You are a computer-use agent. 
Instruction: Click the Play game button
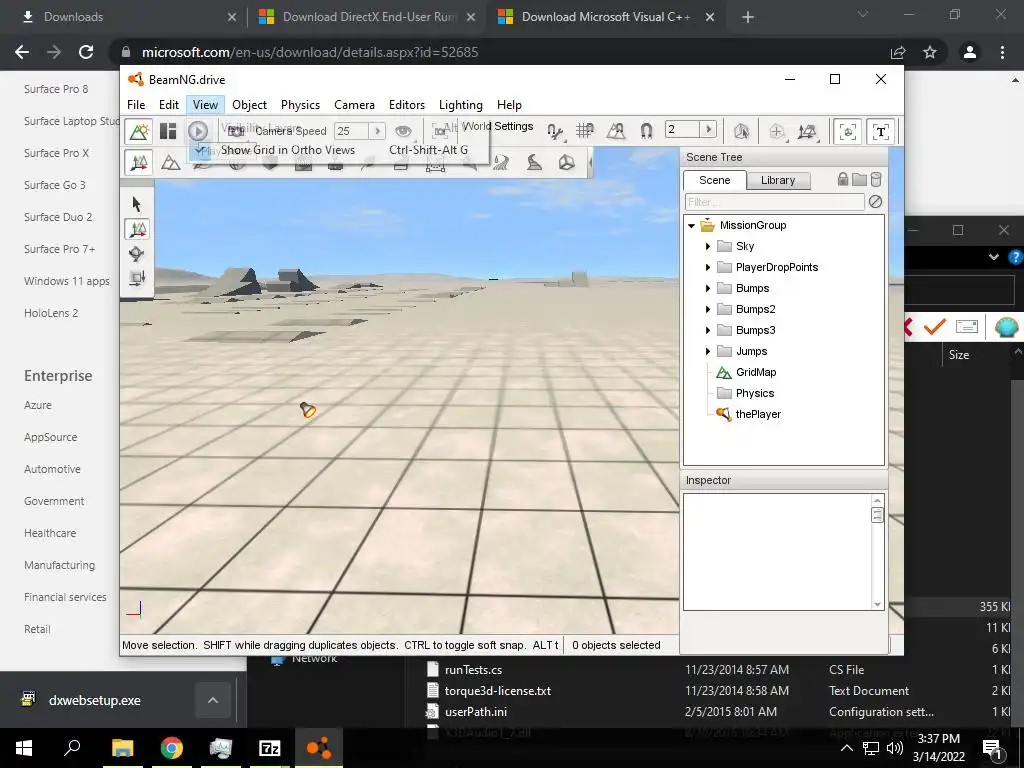pos(198,131)
